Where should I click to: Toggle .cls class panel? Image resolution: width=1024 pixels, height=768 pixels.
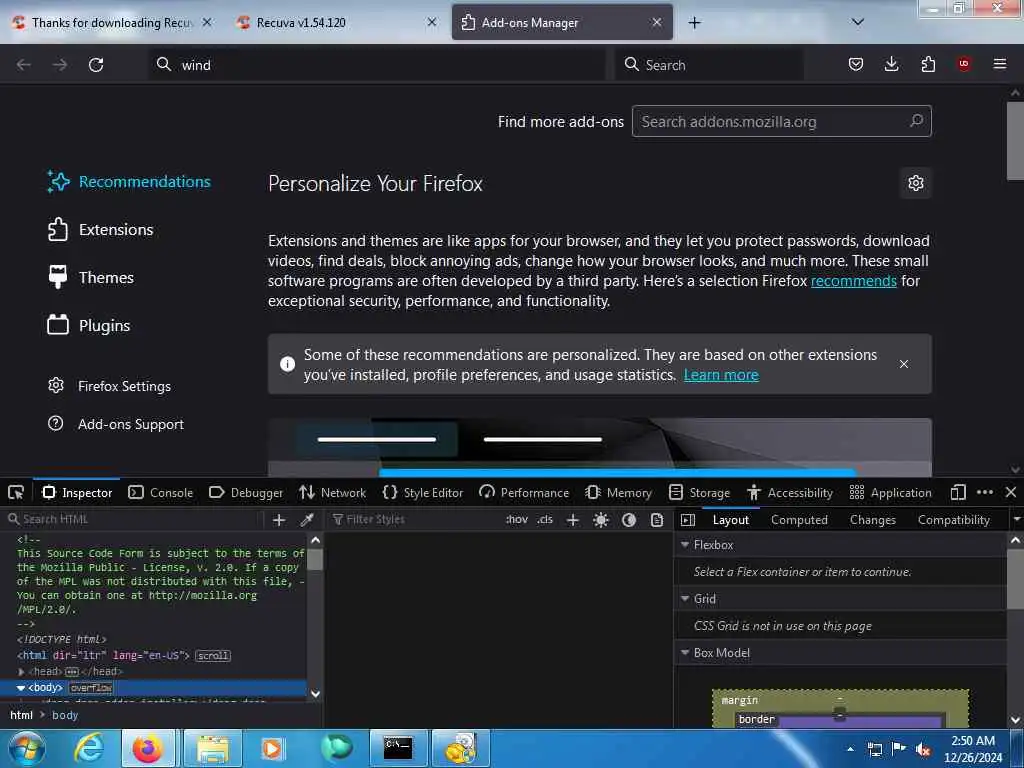[545, 520]
